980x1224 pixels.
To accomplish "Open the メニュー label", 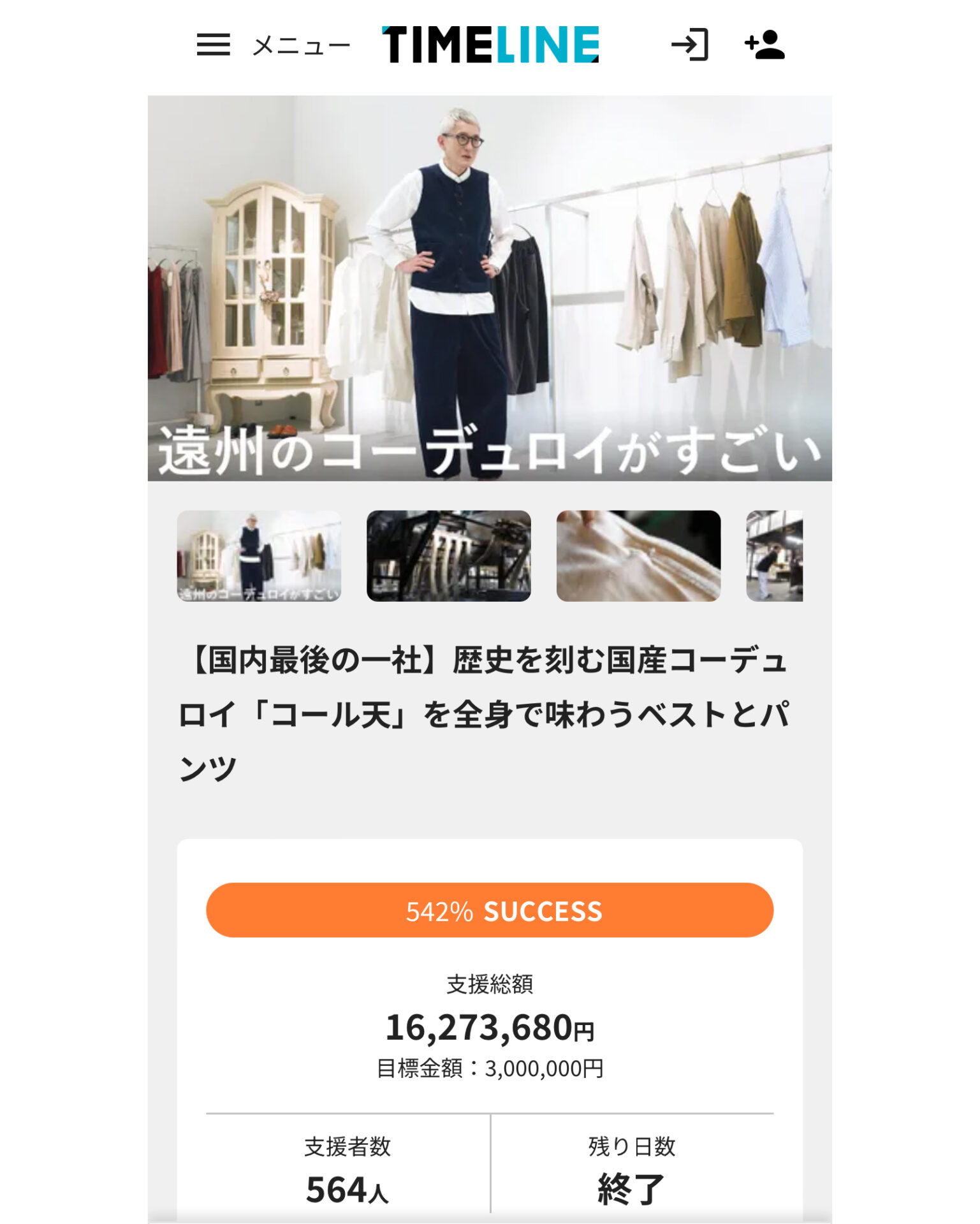I will point(302,46).
